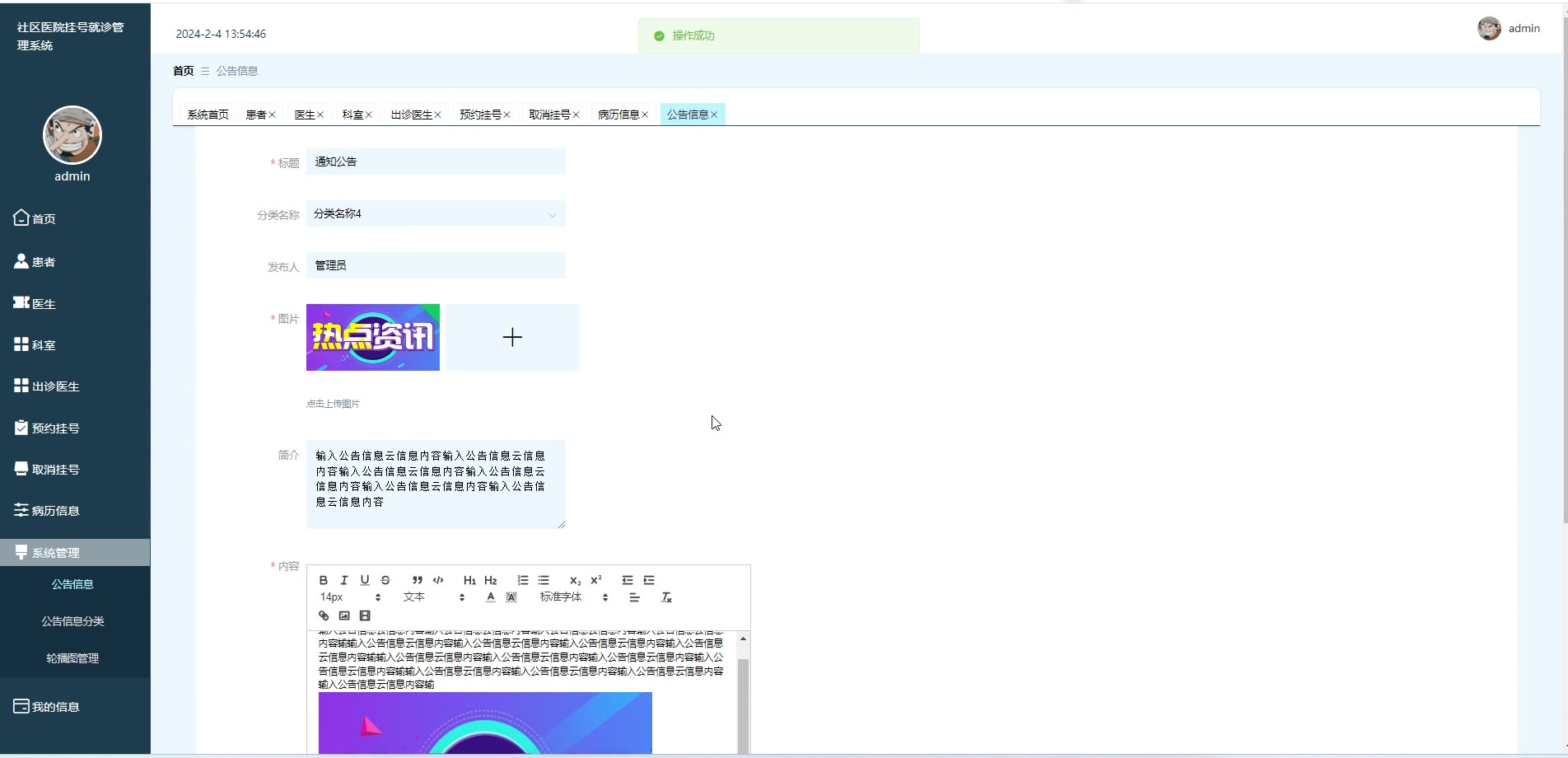Create a bulleted list
The image size is (1568, 758).
(x=544, y=580)
